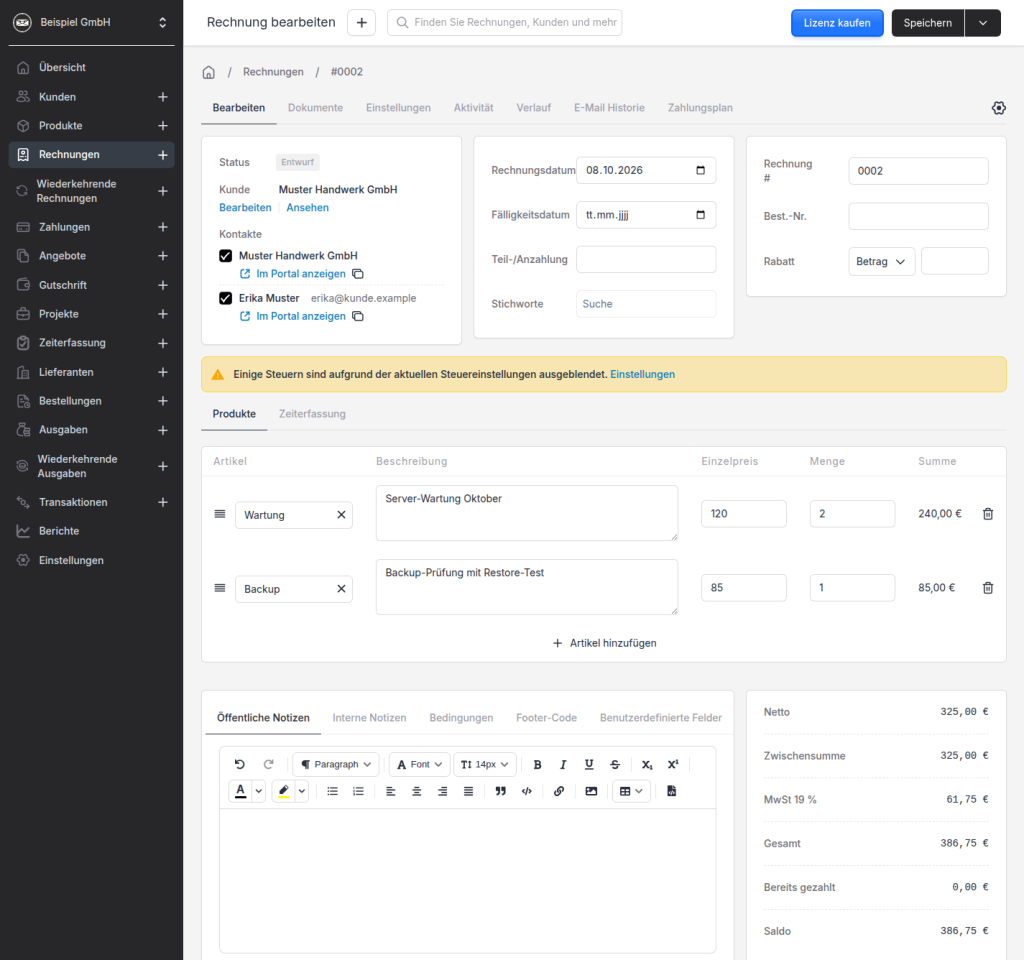Delete the Wartung line item
The image size is (1024, 960).
(988, 514)
